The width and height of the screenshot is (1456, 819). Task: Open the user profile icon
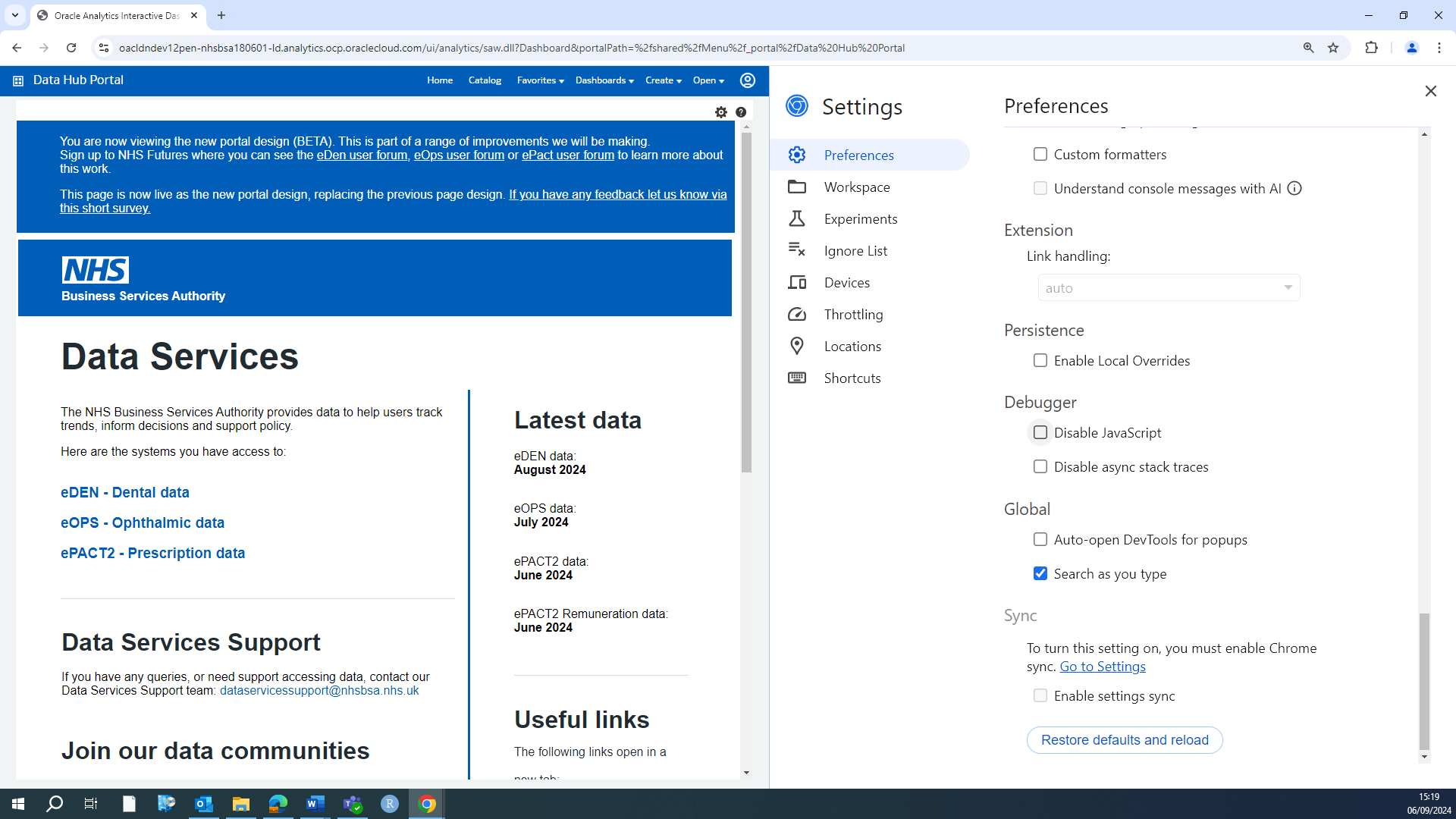click(x=748, y=80)
